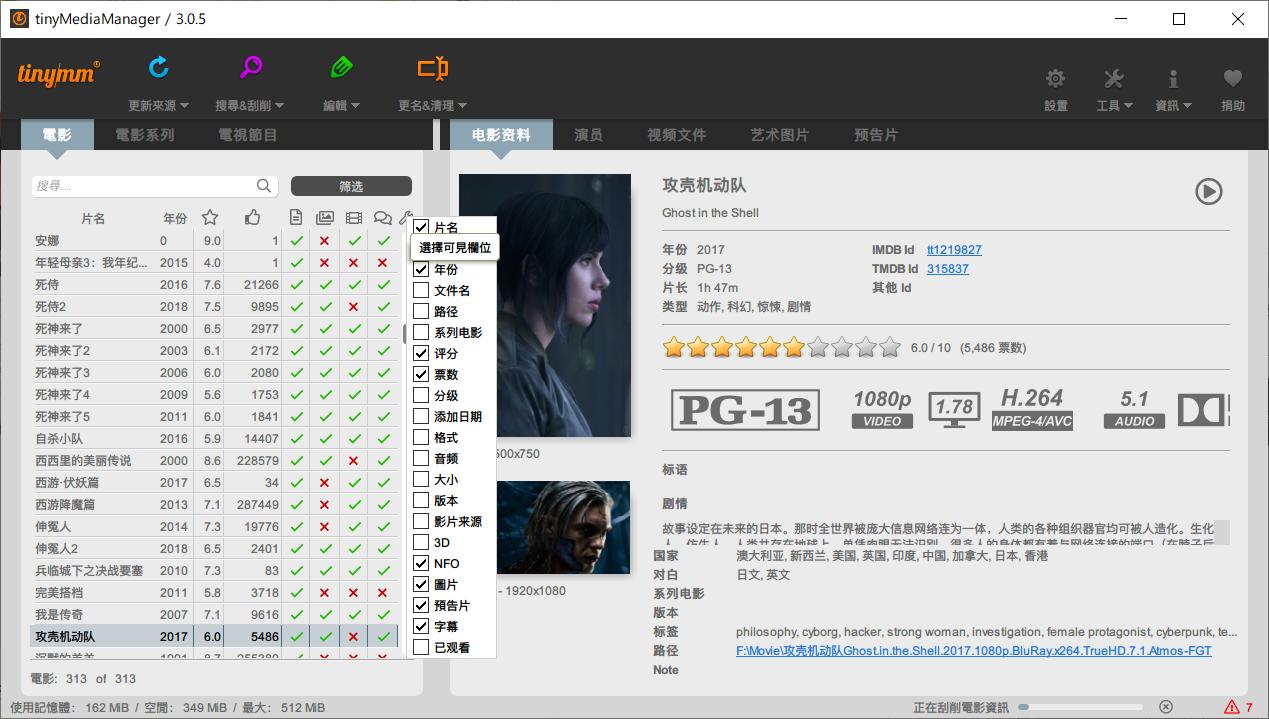The height and width of the screenshot is (719, 1269).
Task: Click the 更新来源 refresh icon
Action: click(158, 66)
